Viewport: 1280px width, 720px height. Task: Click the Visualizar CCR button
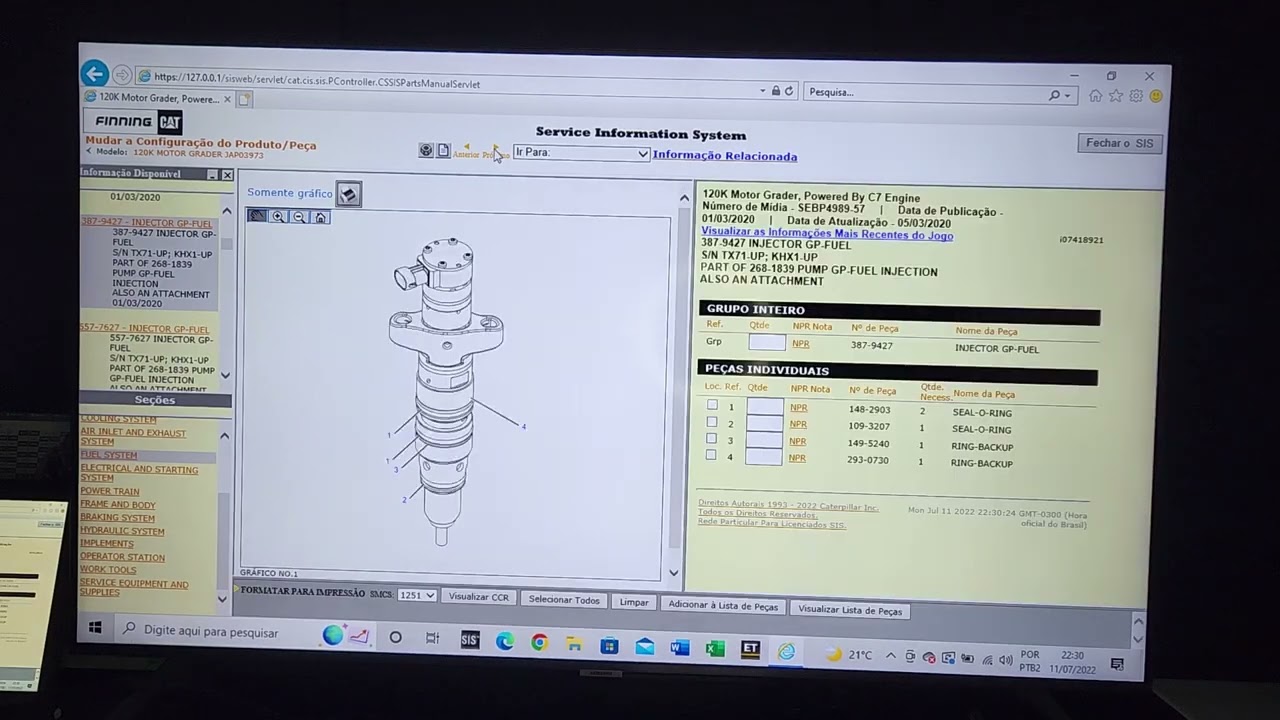478,597
